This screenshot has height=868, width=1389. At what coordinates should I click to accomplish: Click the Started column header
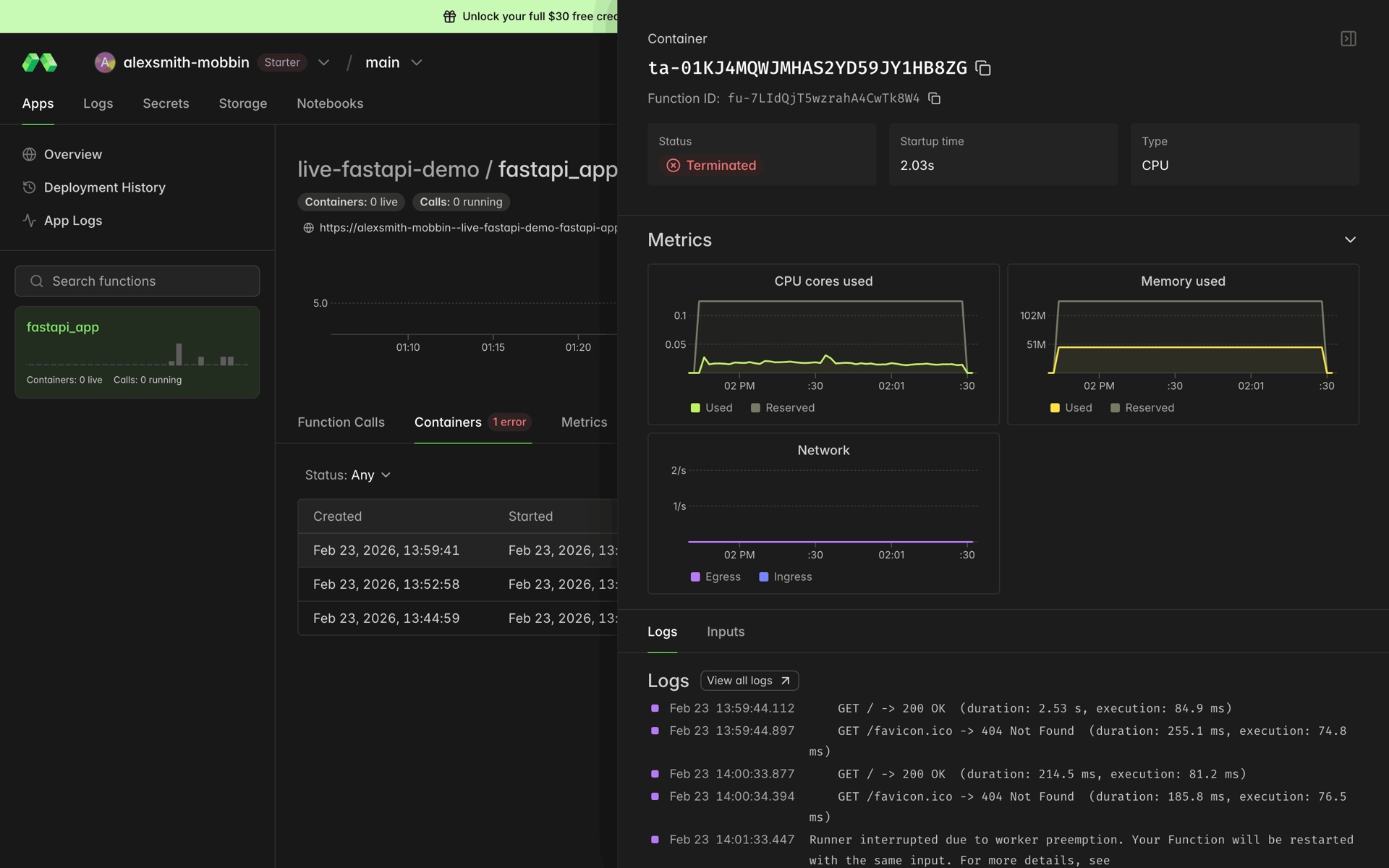(530, 516)
